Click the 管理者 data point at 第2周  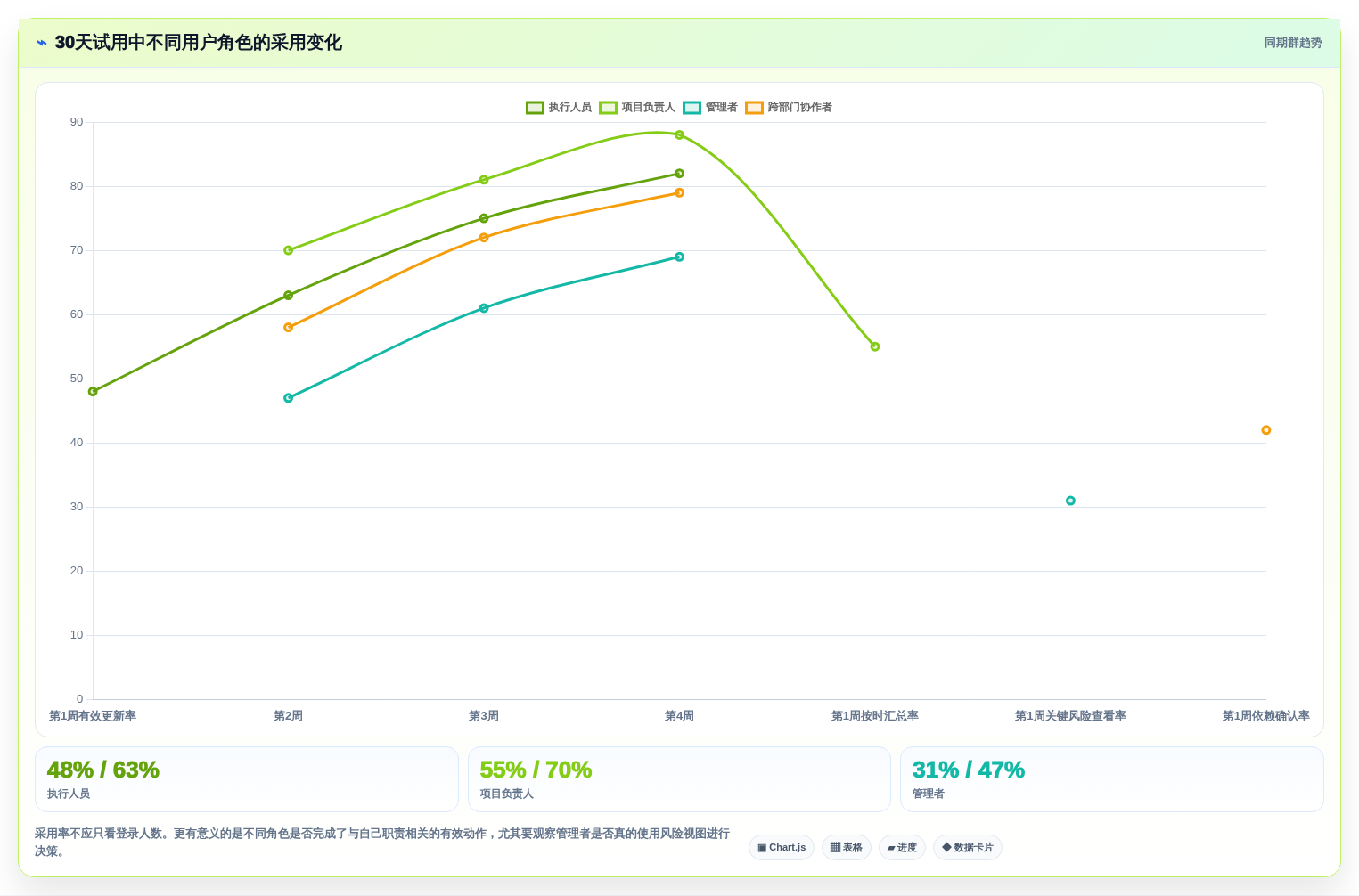pos(288,398)
